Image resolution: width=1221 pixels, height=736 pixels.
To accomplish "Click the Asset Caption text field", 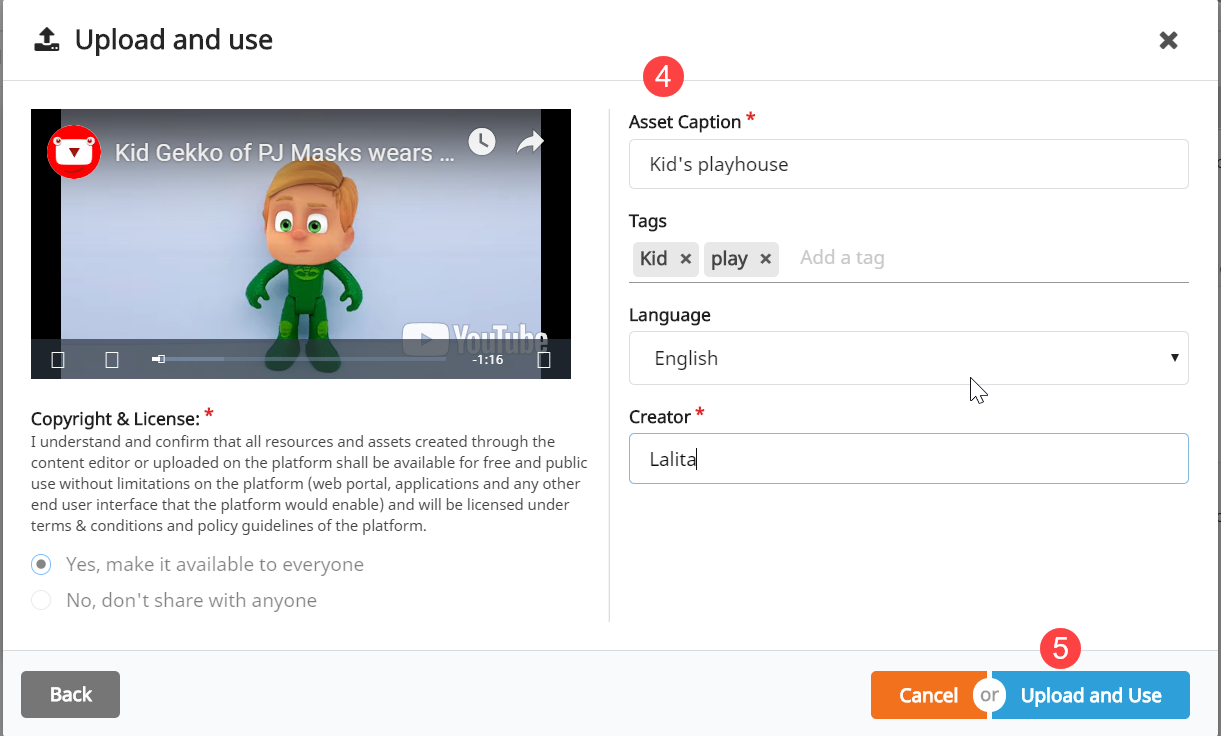I will click(x=908, y=164).
